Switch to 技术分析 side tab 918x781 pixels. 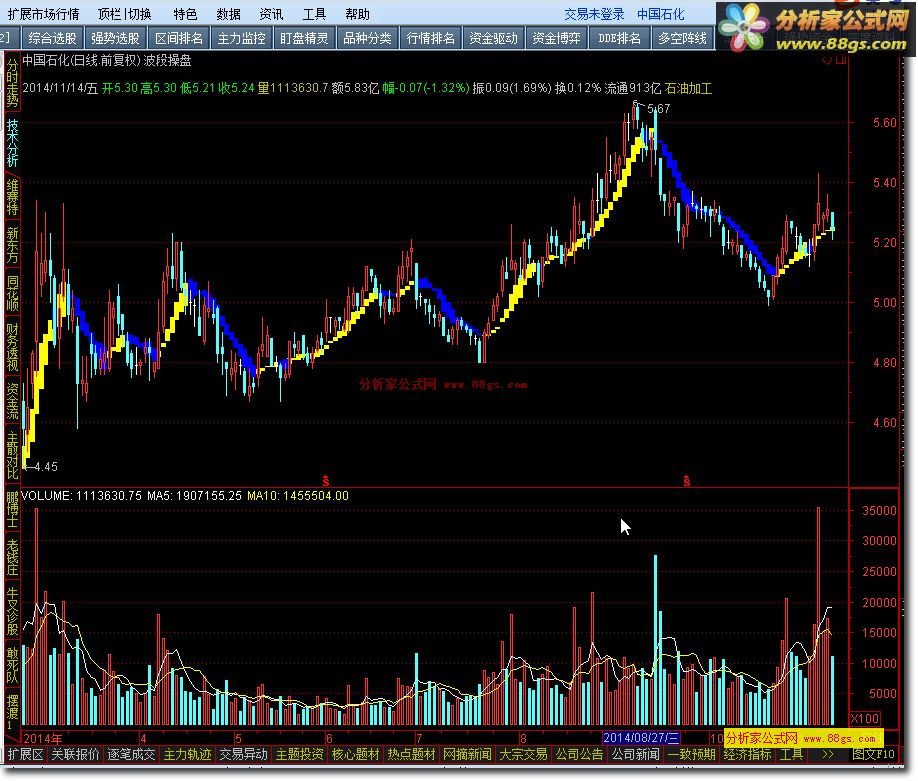[x=12, y=143]
